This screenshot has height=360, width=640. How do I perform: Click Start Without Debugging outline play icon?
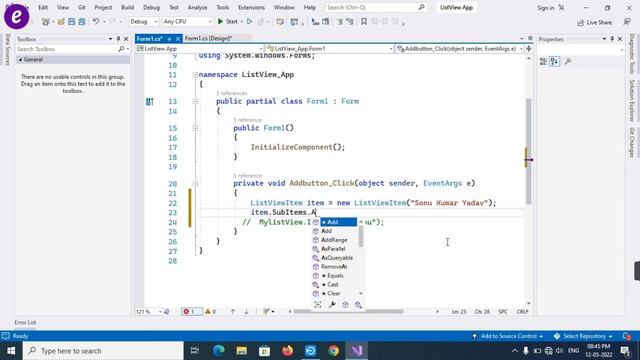pyautogui.click(x=249, y=21)
